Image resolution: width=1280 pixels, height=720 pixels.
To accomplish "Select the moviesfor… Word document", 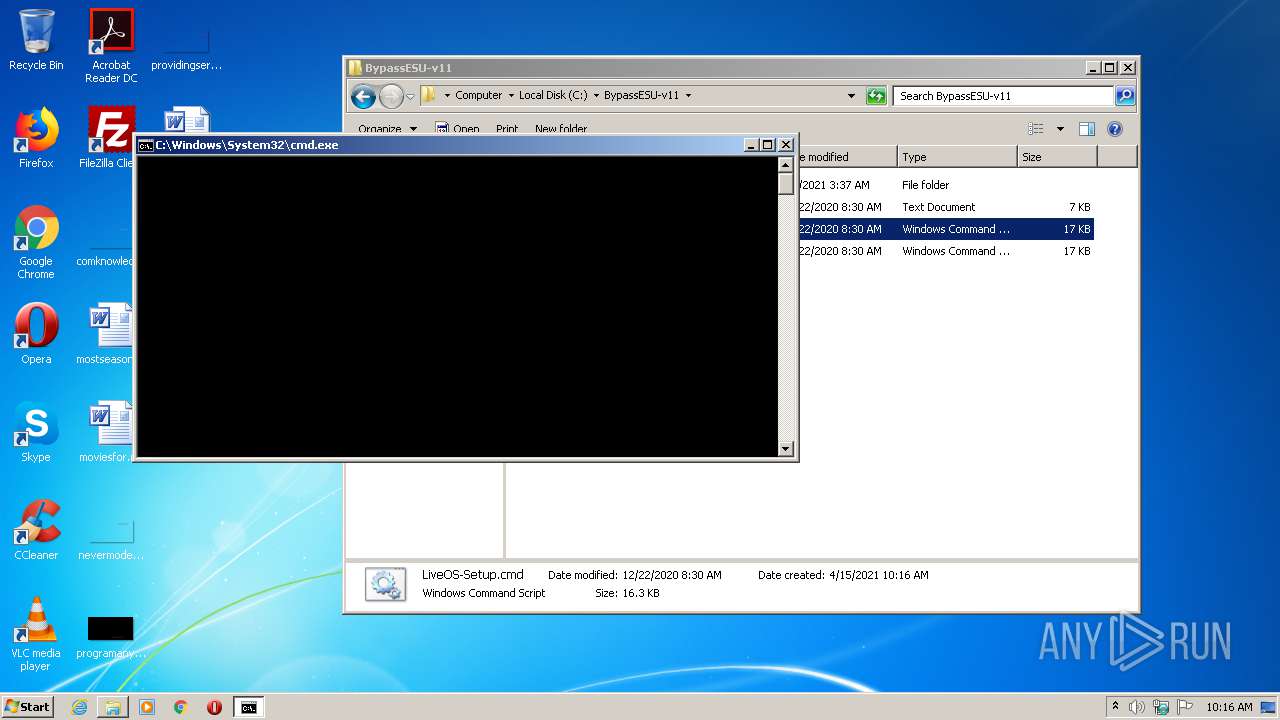I will click(106, 432).
